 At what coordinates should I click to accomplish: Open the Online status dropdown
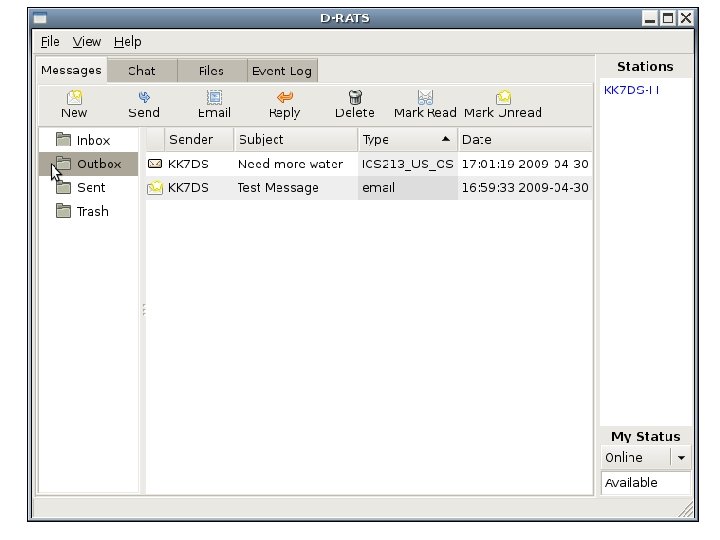[645, 457]
